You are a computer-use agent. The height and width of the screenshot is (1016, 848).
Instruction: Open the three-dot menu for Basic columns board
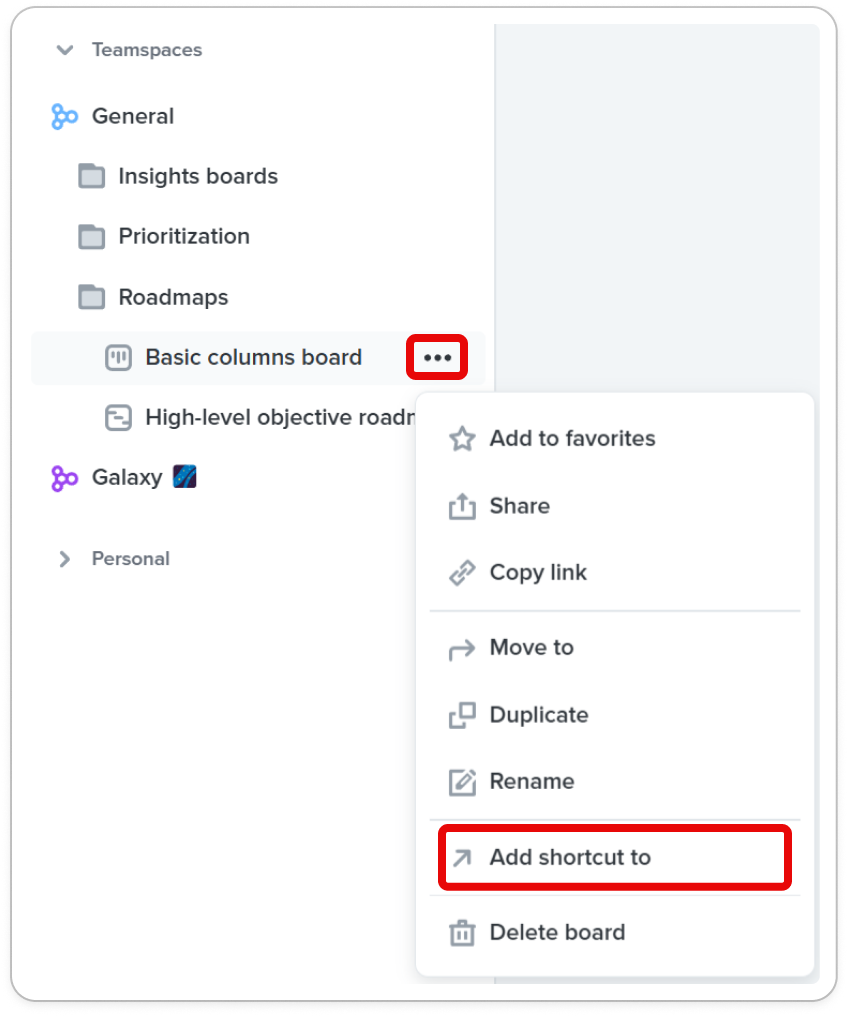[437, 358]
